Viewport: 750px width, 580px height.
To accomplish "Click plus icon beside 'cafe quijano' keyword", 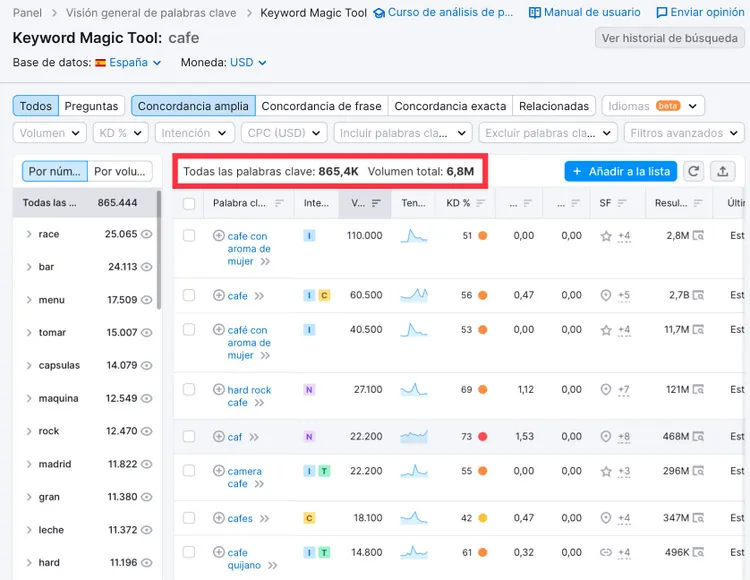I will click(x=219, y=552).
